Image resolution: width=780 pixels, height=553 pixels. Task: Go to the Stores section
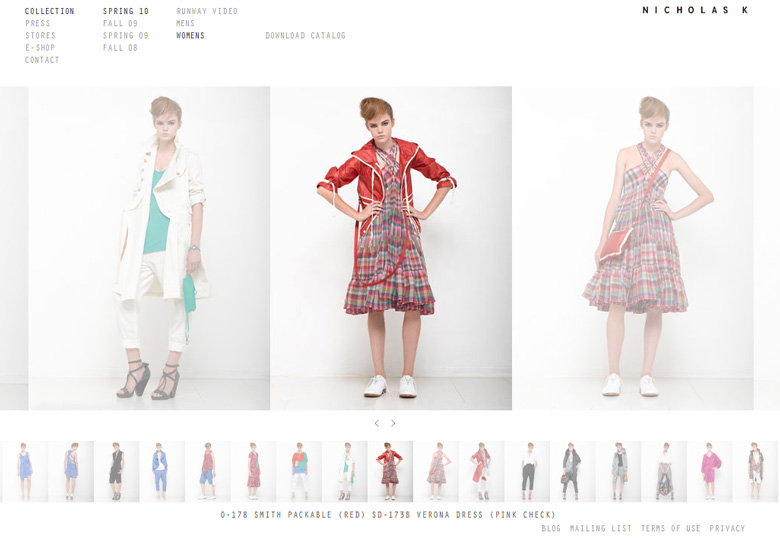41,36
